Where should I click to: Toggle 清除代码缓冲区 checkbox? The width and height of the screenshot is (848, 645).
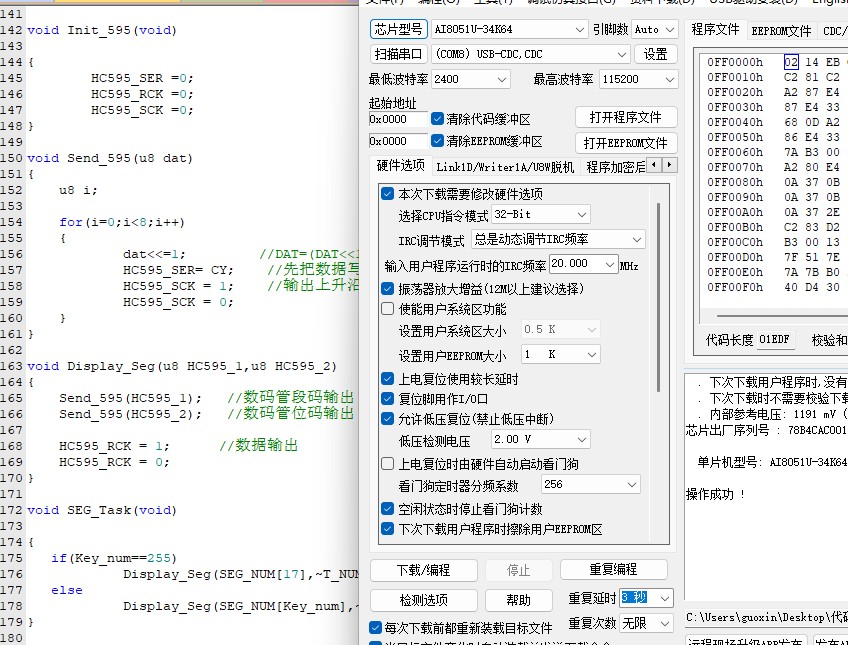coord(438,118)
